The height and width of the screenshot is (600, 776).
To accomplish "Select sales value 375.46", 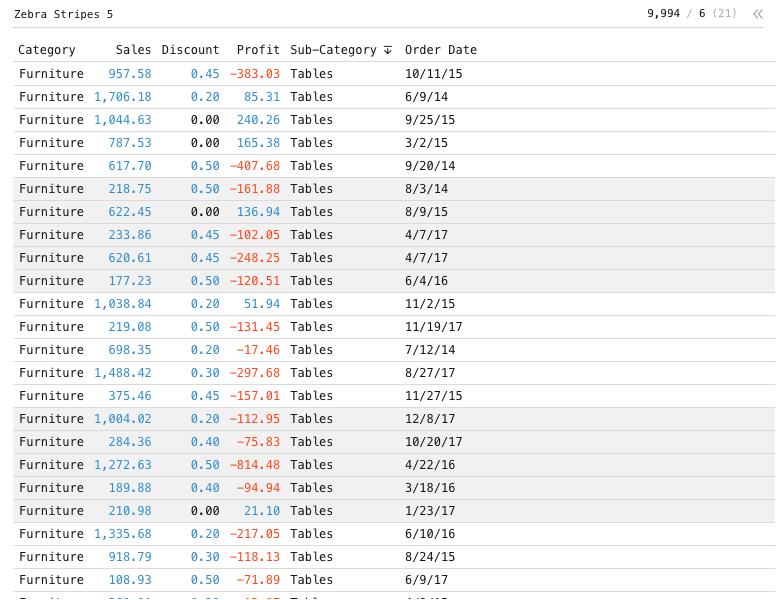I will 130,396.
